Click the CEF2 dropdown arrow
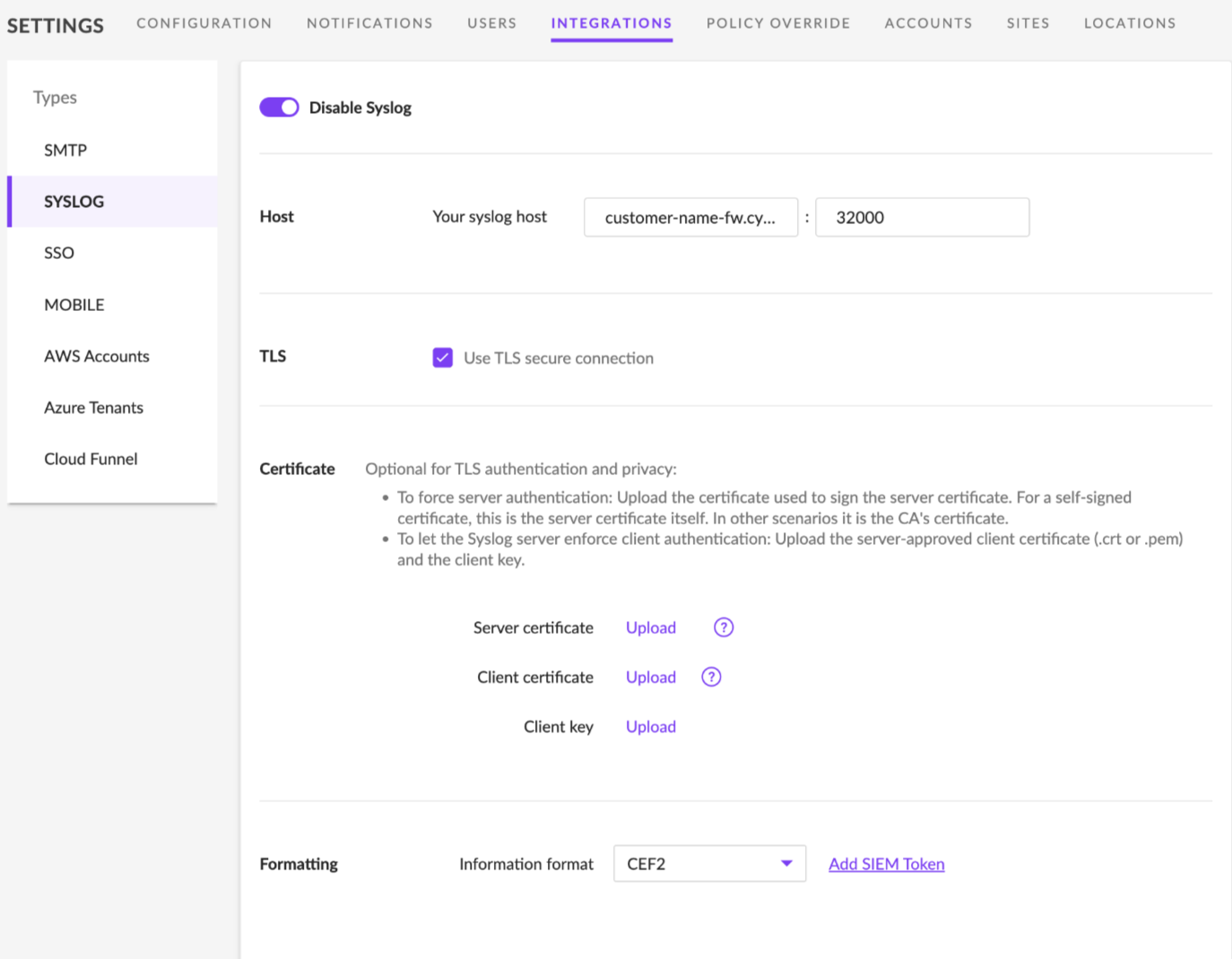Screen dimensions: 1232x959 (x=786, y=864)
